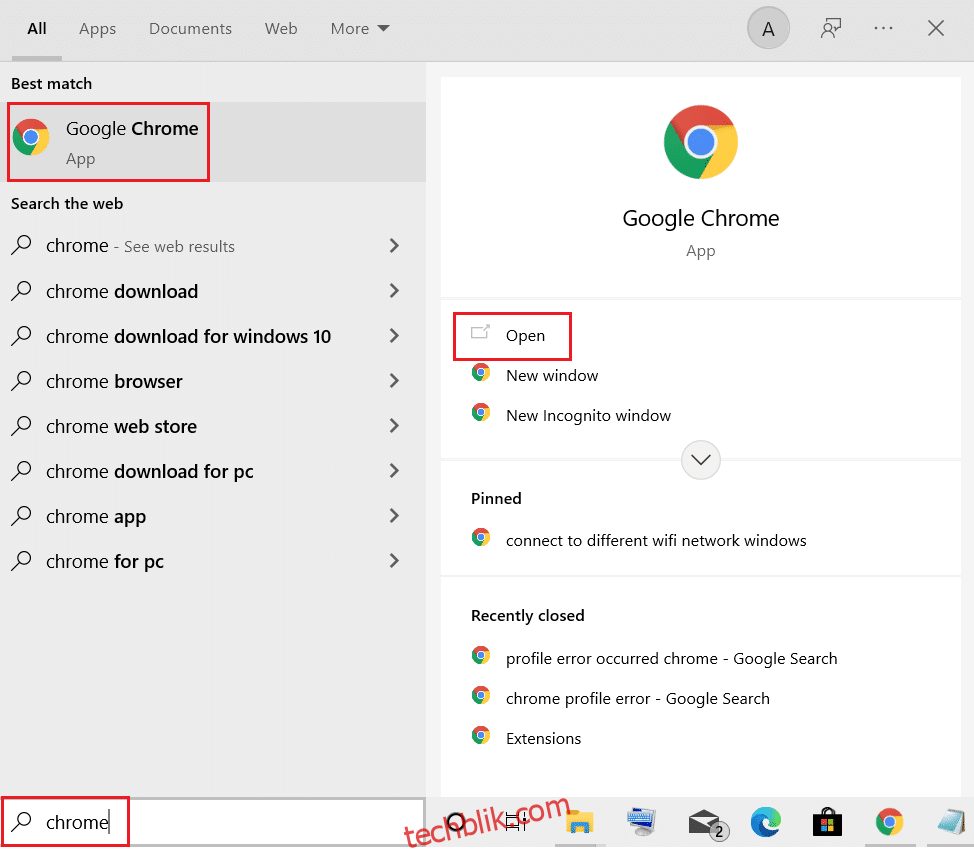Viewport: 974px width, 849px height.
Task: Reopen 'profile error occurred chrome - Google Search'
Action: click(671, 658)
